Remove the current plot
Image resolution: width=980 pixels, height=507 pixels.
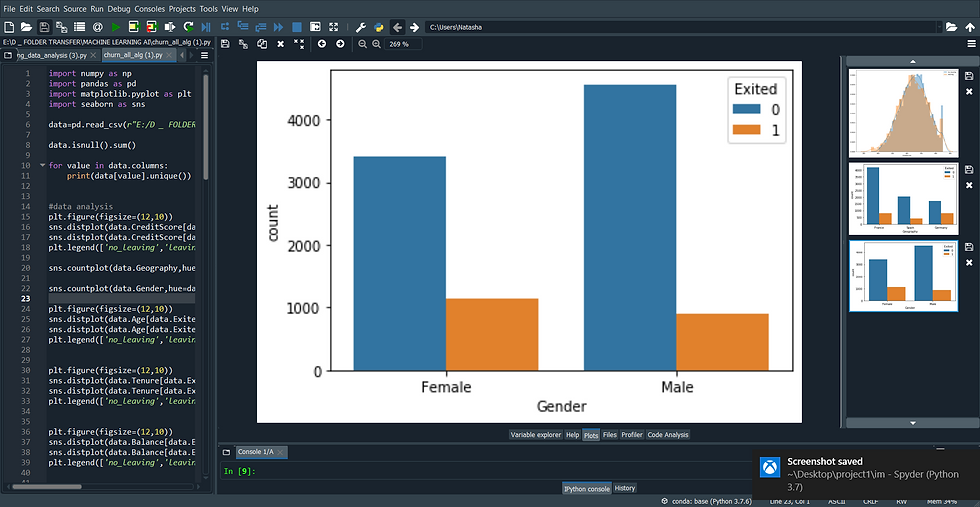pyautogui.click(x=281, y=44)
